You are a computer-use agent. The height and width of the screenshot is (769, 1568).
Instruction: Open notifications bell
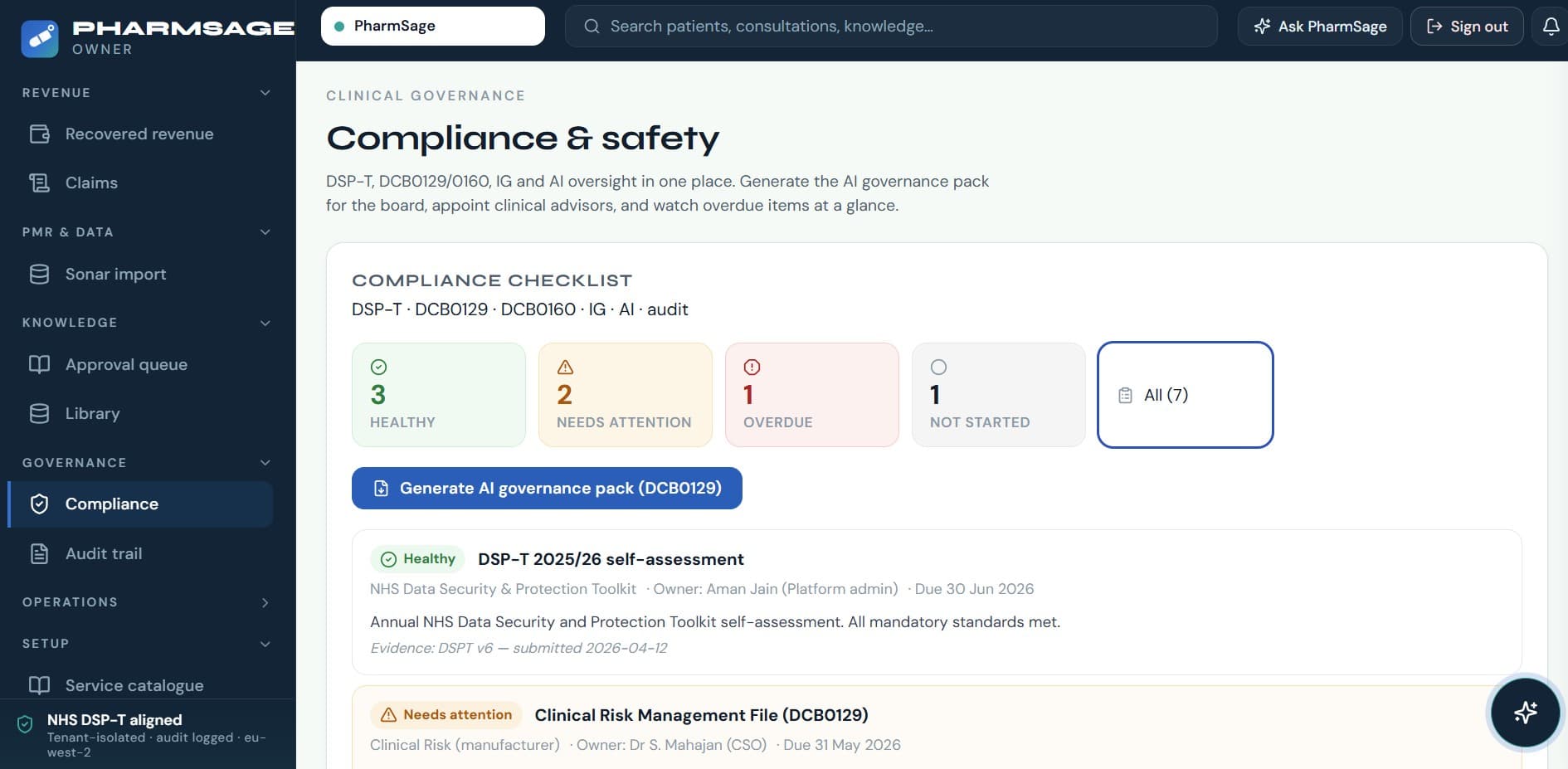point(1551,27)
